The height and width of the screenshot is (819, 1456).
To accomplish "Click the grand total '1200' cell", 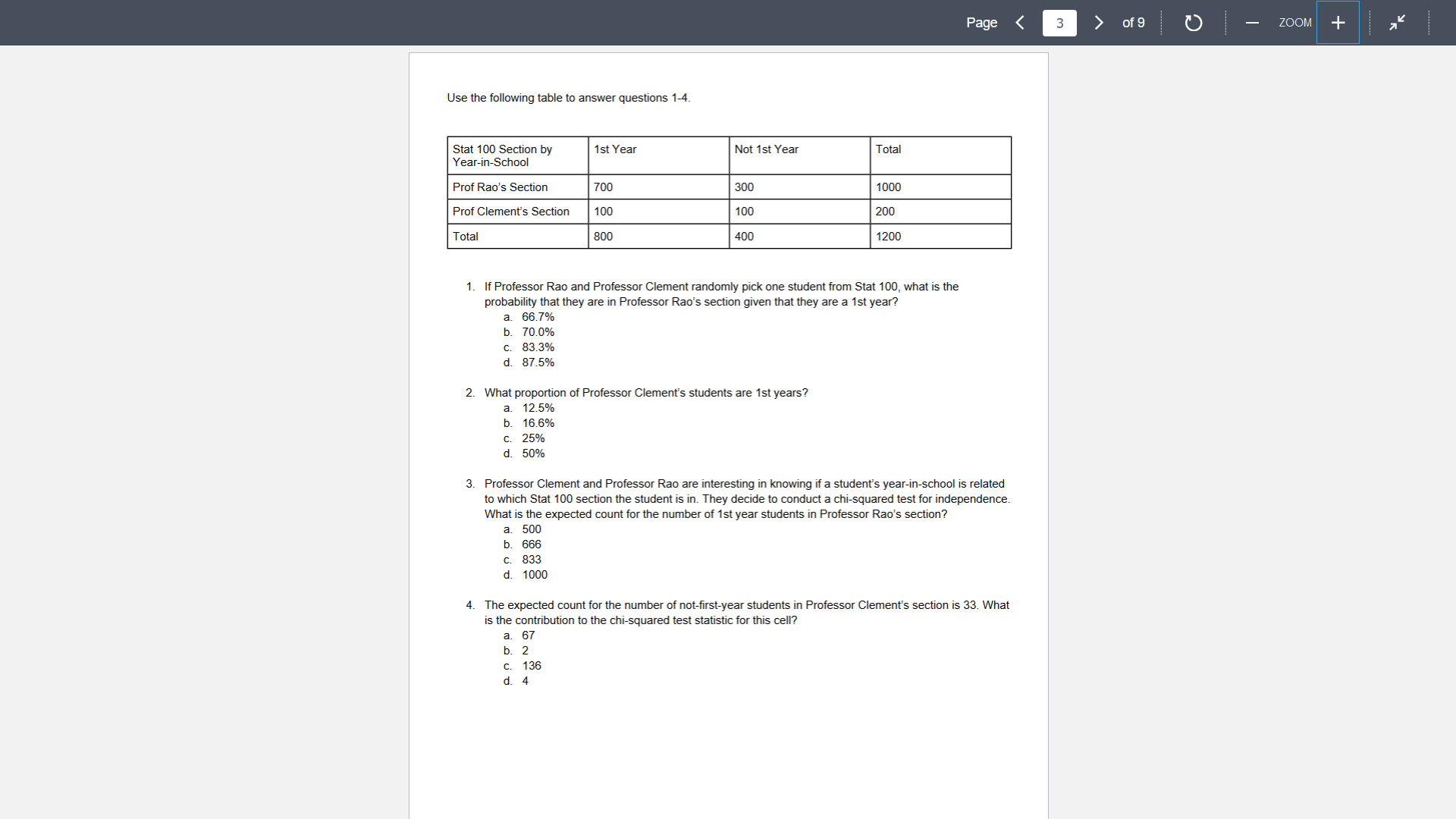I will [x=888, y=236].
